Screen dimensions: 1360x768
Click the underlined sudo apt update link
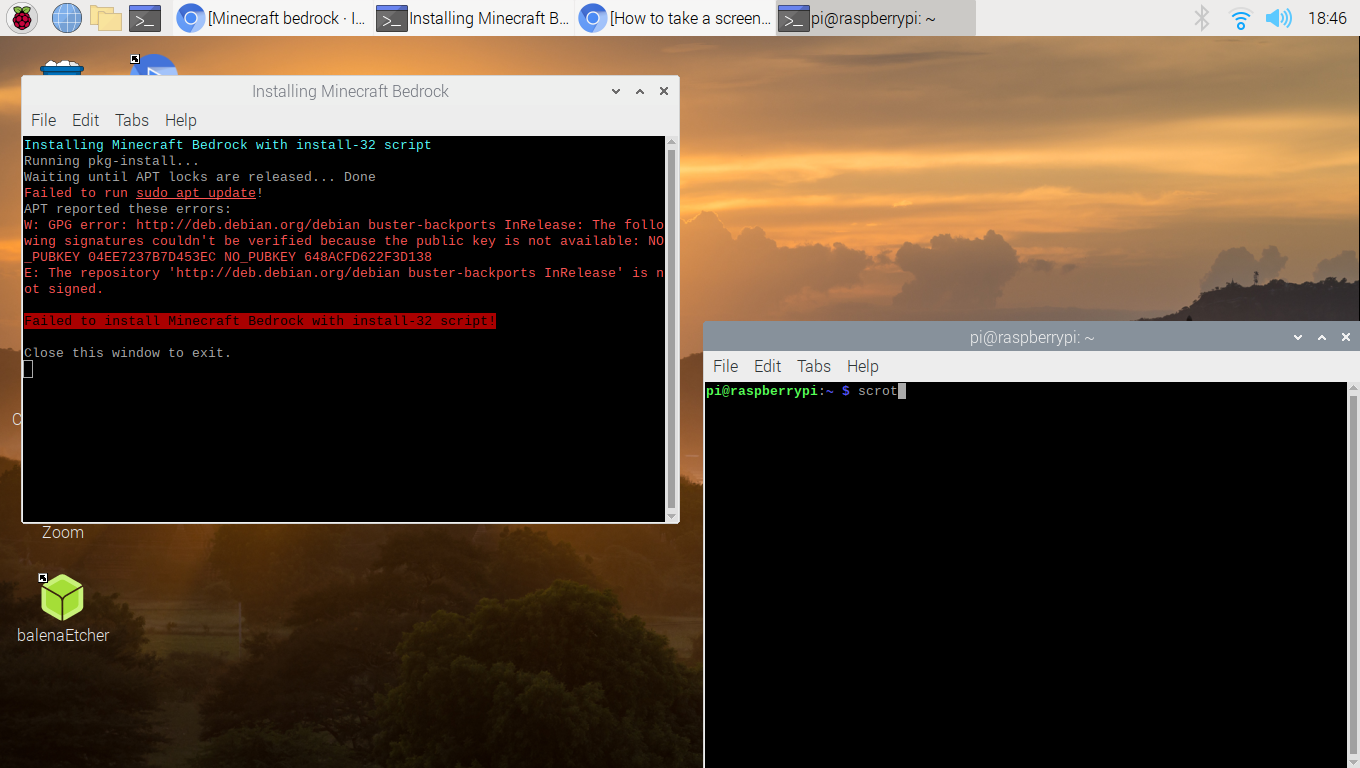coord(195,192)
